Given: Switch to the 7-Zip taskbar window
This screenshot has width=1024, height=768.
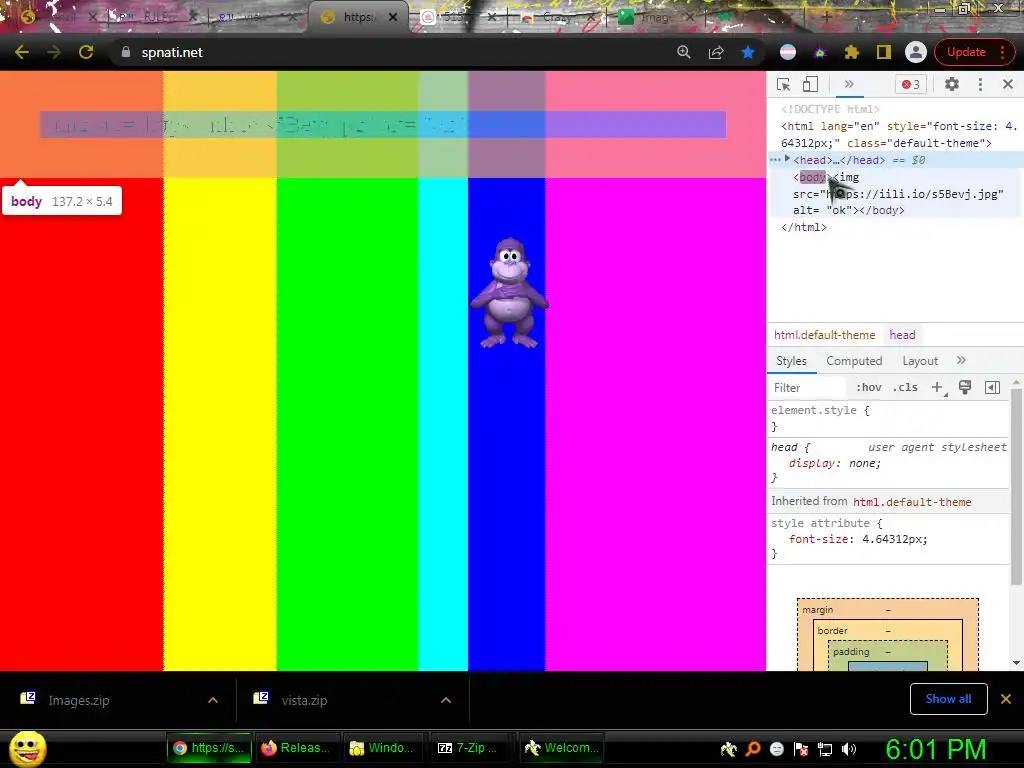Looking at the screenshot, I should pos(472,748).
